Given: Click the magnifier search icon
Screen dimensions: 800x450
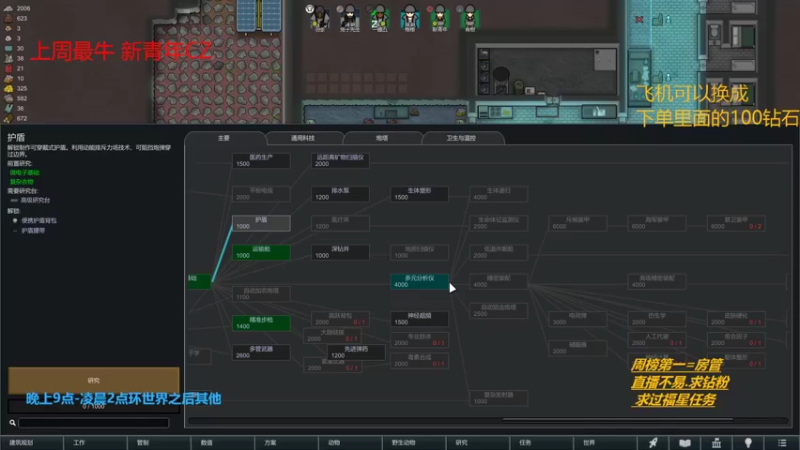Looking at the screenshot, I should click(12, 422).
